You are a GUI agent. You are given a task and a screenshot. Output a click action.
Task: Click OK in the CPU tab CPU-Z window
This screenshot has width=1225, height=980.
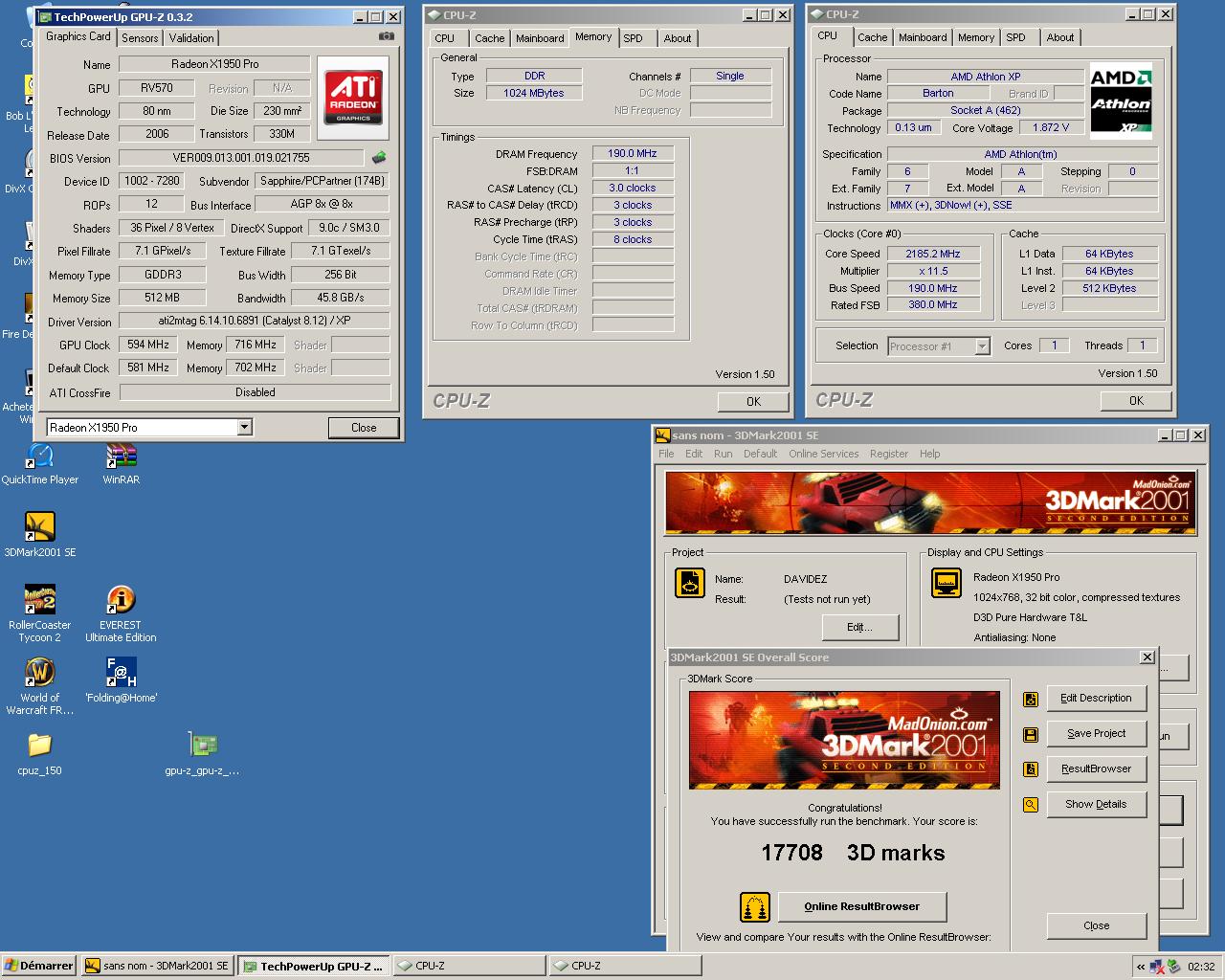(1136, 401)
